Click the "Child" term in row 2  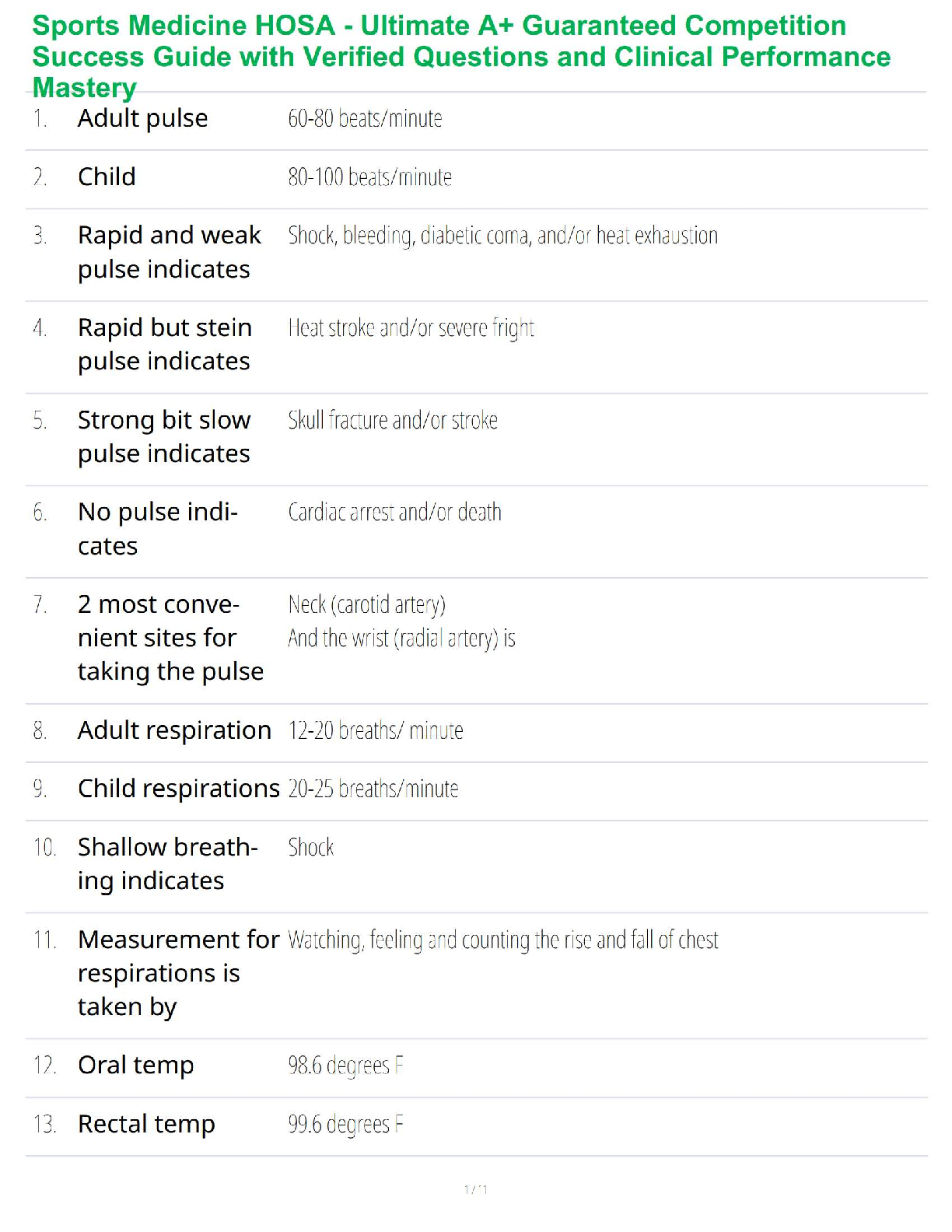click(x=107, y=177)
